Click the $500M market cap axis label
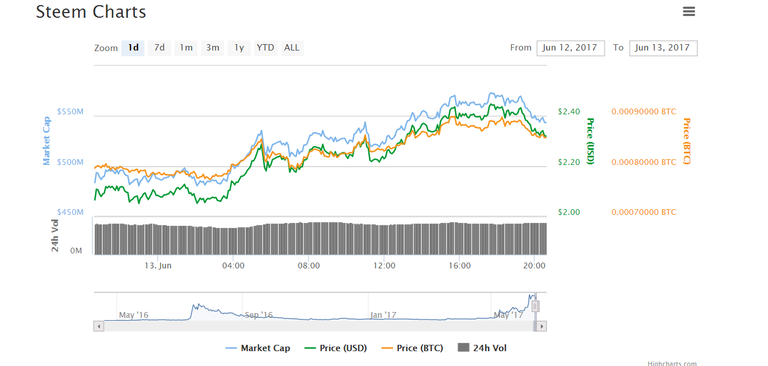 pos(71,162)
